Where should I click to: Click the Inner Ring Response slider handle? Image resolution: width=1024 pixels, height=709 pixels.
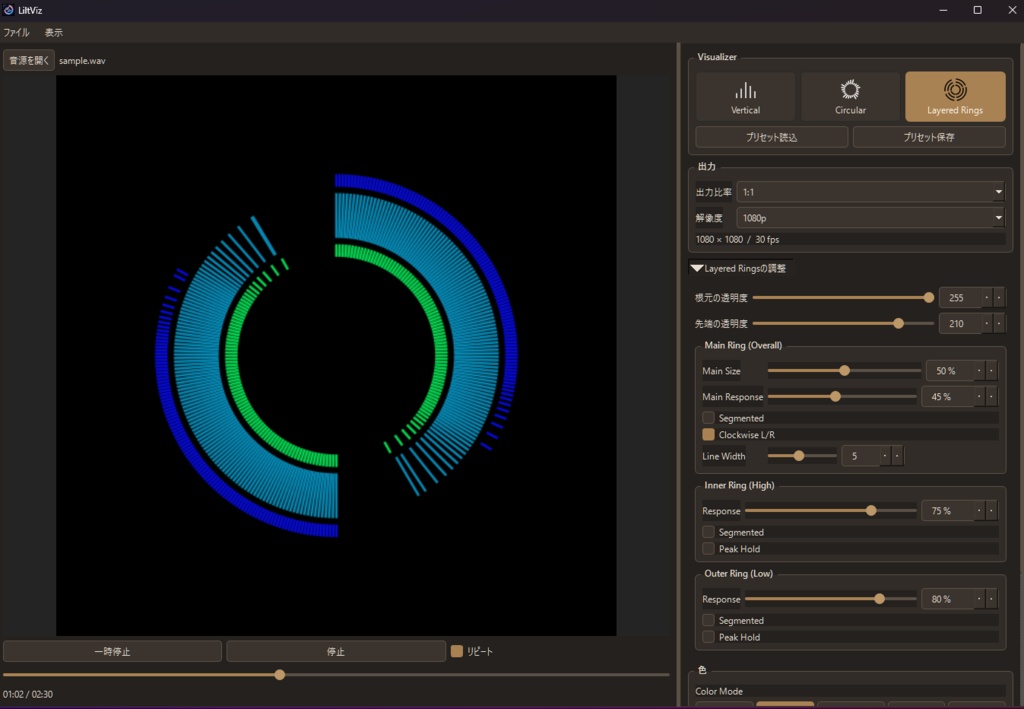pos(871,511)
